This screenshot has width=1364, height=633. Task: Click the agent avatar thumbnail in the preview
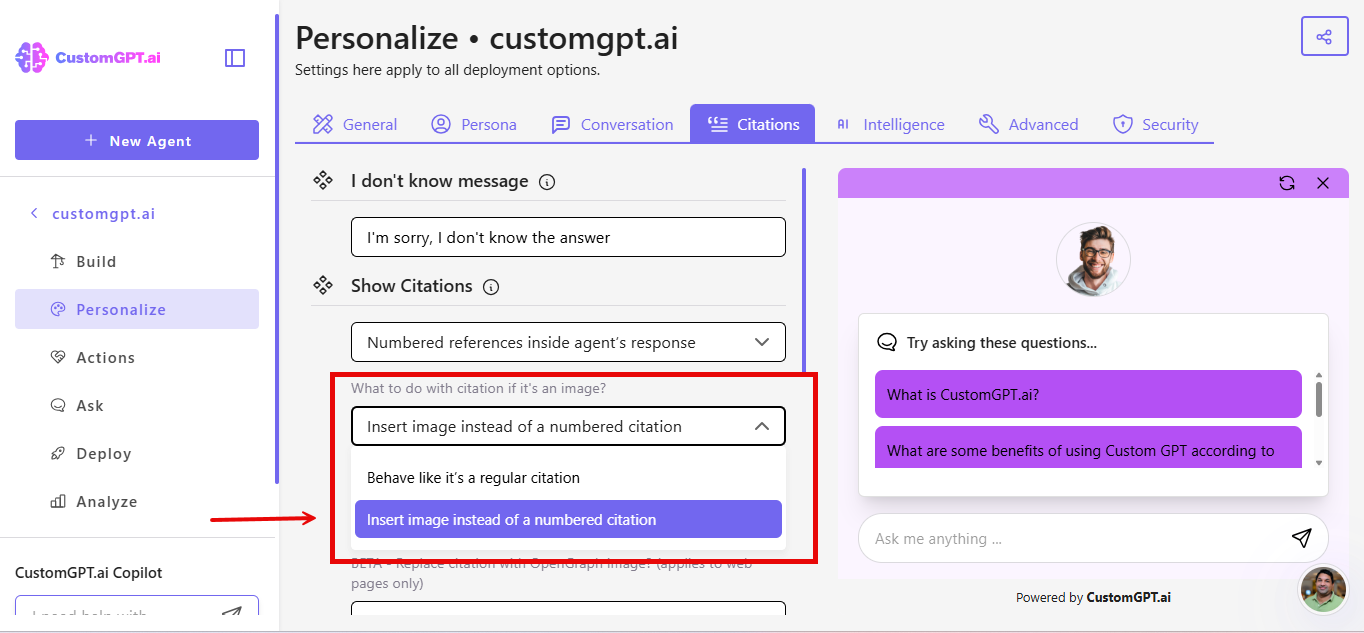pyautogui.click(x=1093, y=260)
